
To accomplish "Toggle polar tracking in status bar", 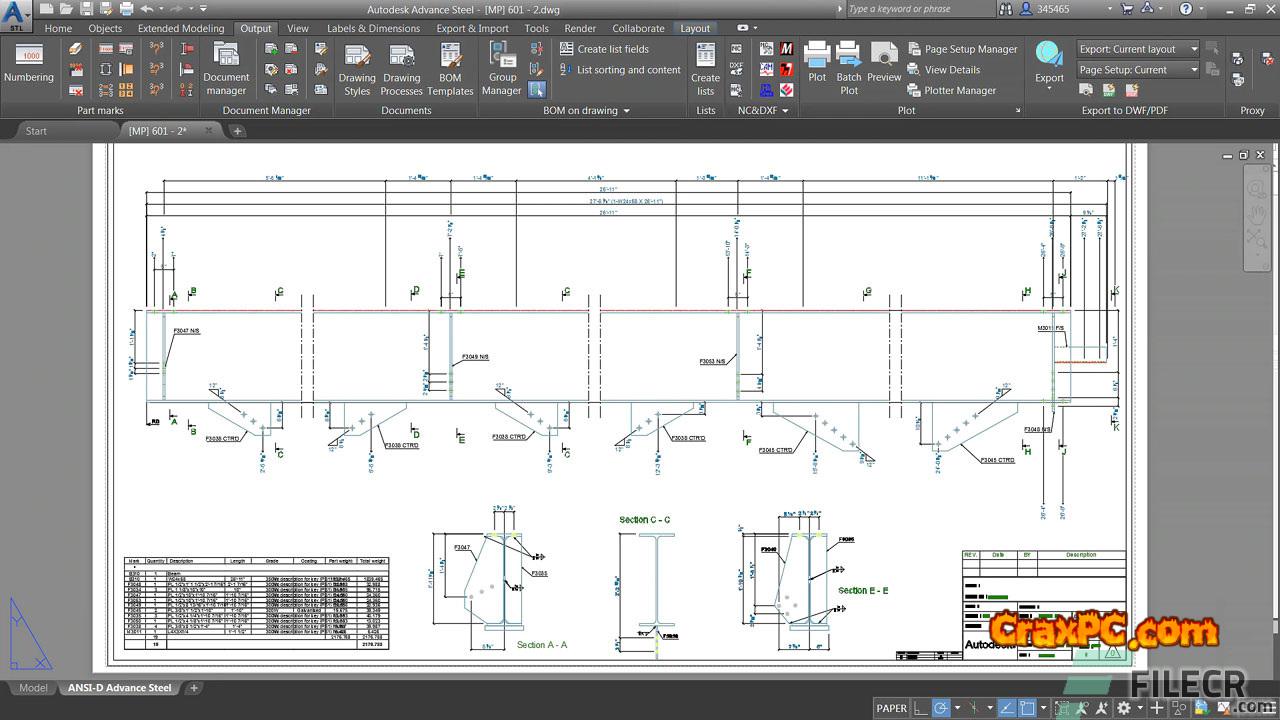I will [940, 708].
